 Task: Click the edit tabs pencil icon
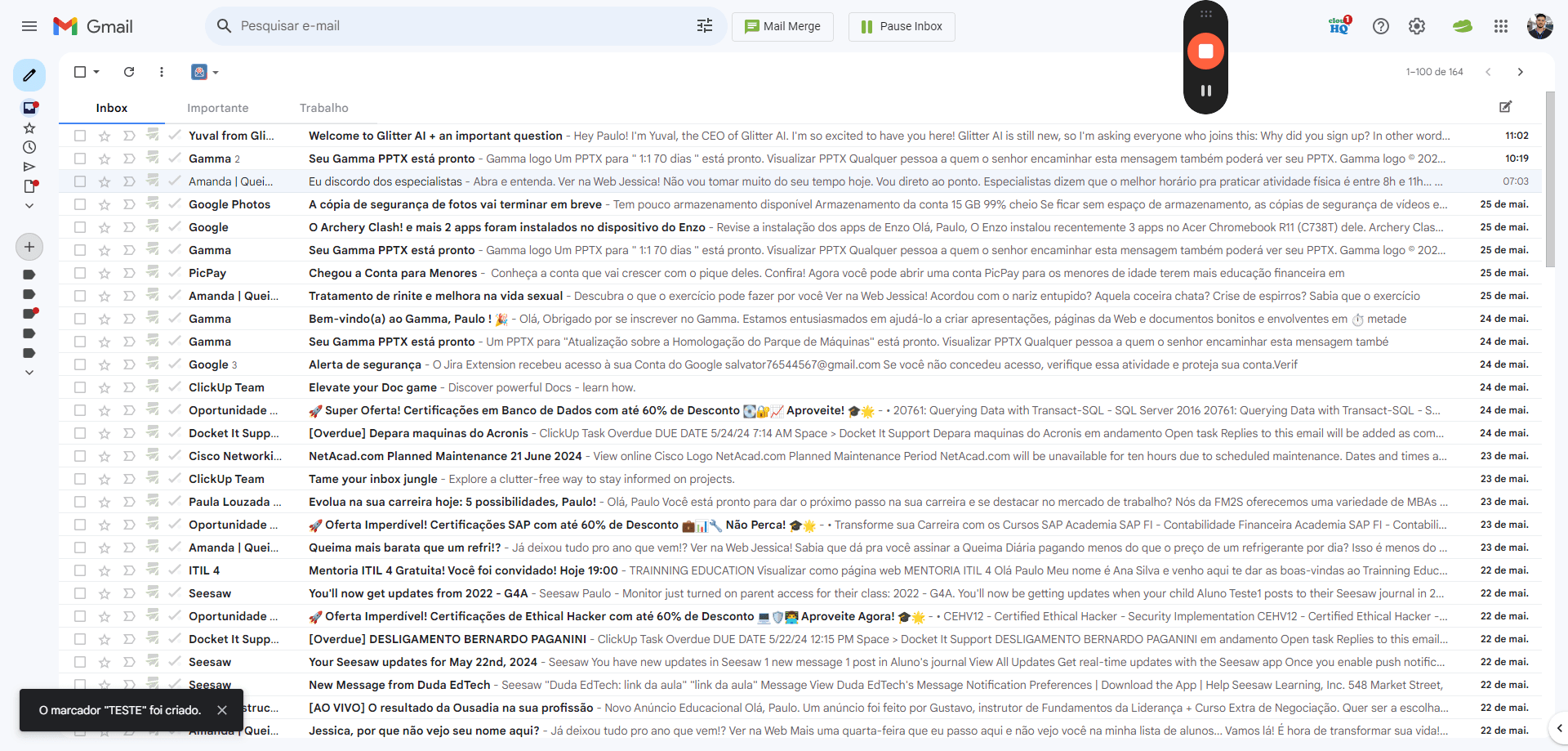click(x=1505, y=107)
